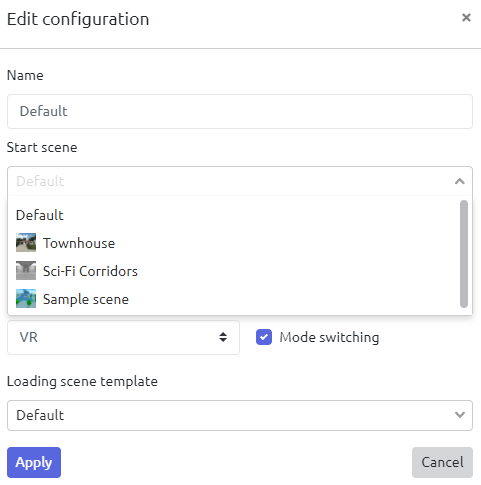This screenshot has width=481, height=485.
Task: Click the Townhouse scene thumbnail icon
Action: coord(26,242)
